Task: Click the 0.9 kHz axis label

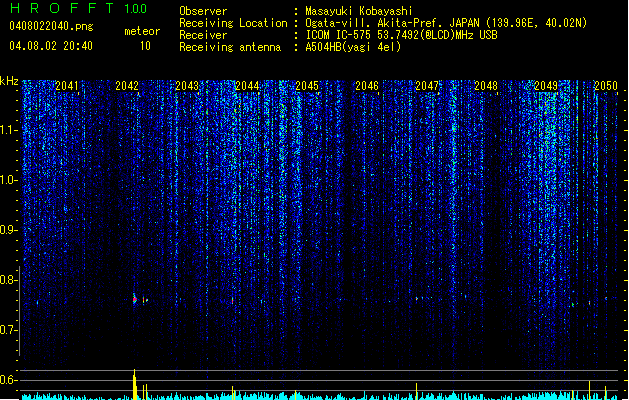Action: pyautogui.click(x=9, y=230)
